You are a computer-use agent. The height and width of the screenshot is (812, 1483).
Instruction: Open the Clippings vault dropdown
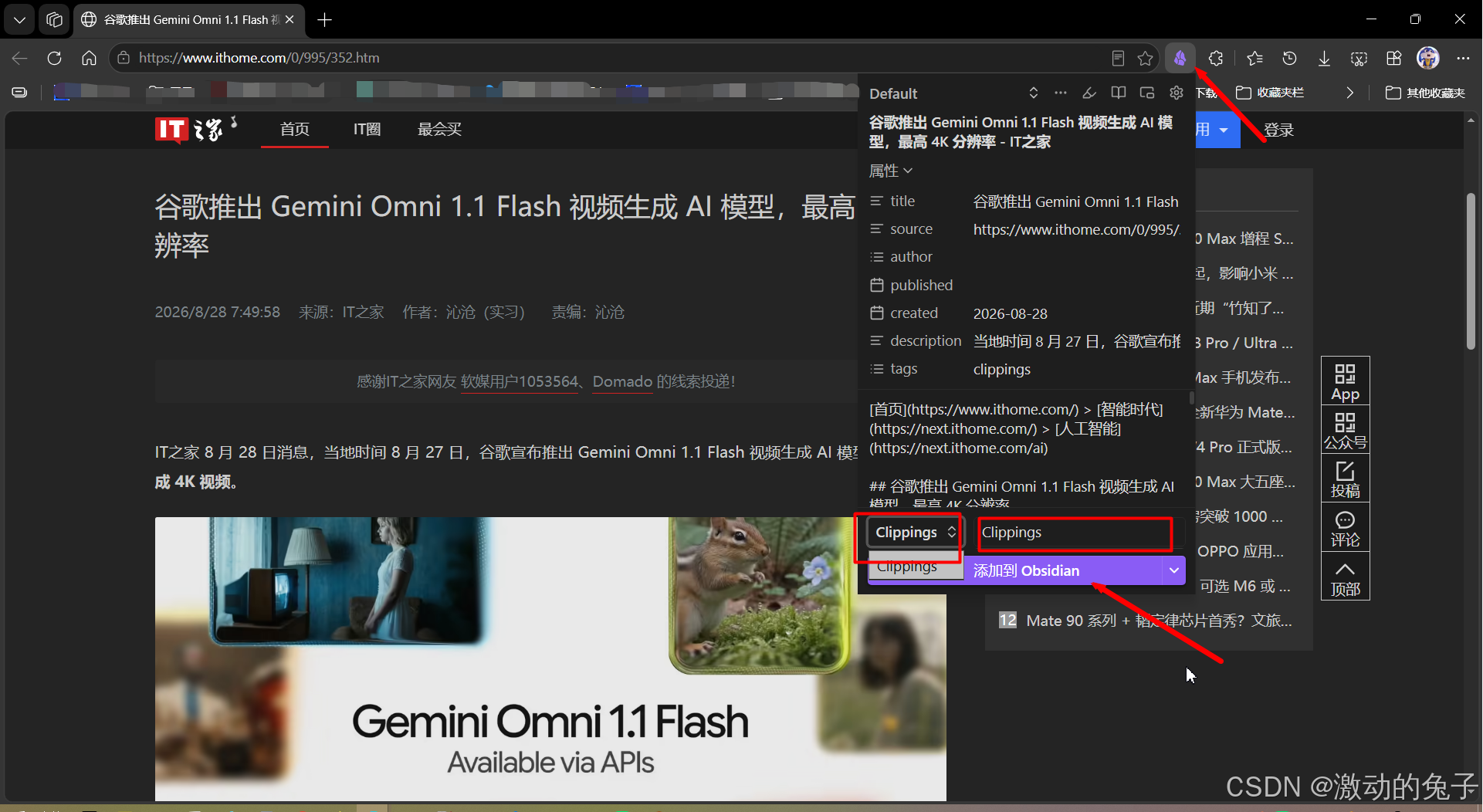(x=915, y=533)
